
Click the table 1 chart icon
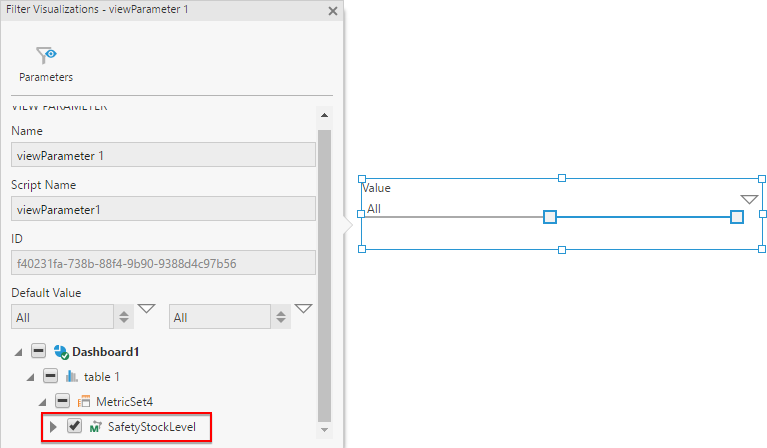(x=71, y=377)
